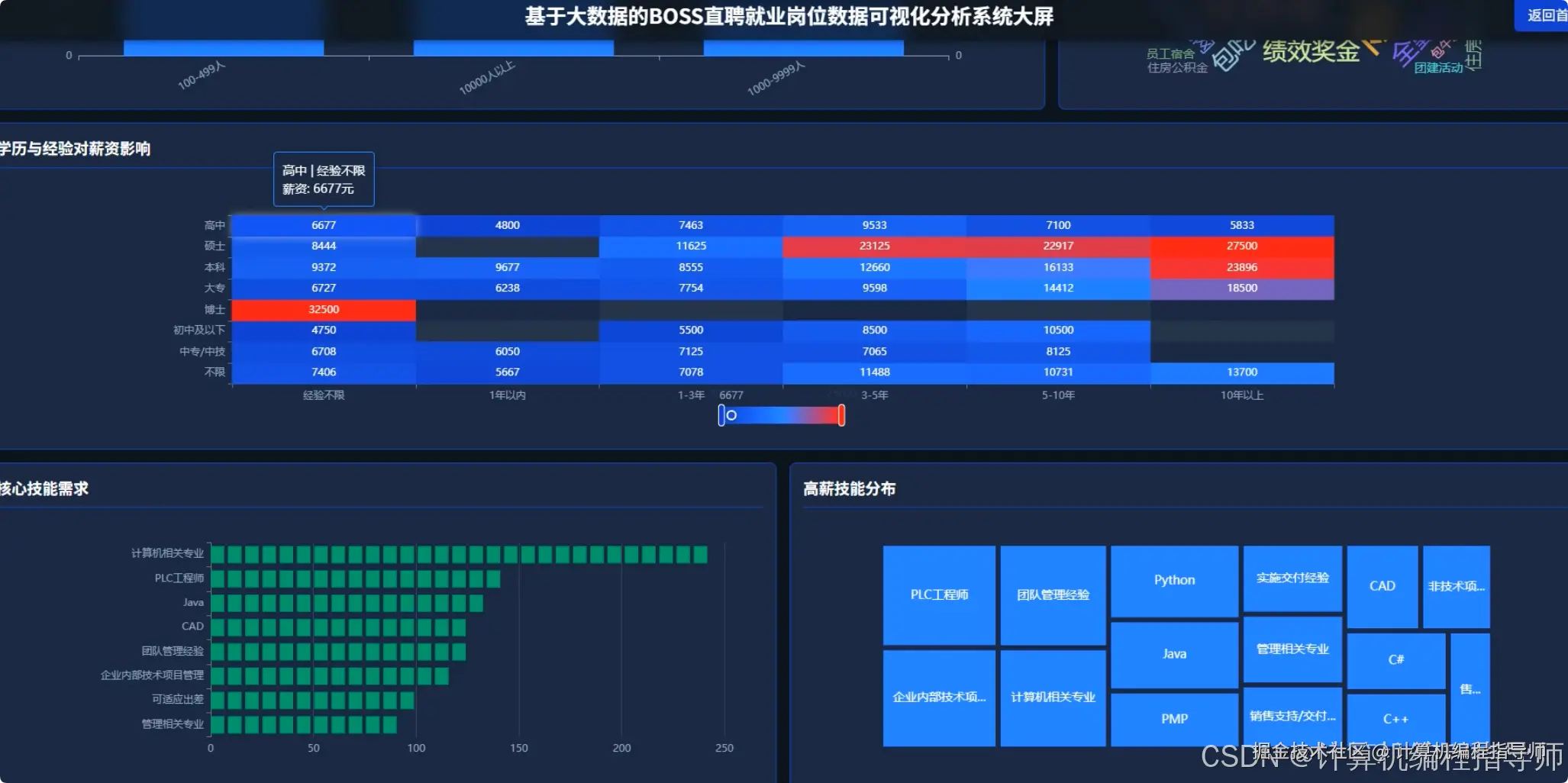This screenshot has height=783, width=1568.
Task: Click the green CAD bar in the skill demand chart
Action: 338,627
